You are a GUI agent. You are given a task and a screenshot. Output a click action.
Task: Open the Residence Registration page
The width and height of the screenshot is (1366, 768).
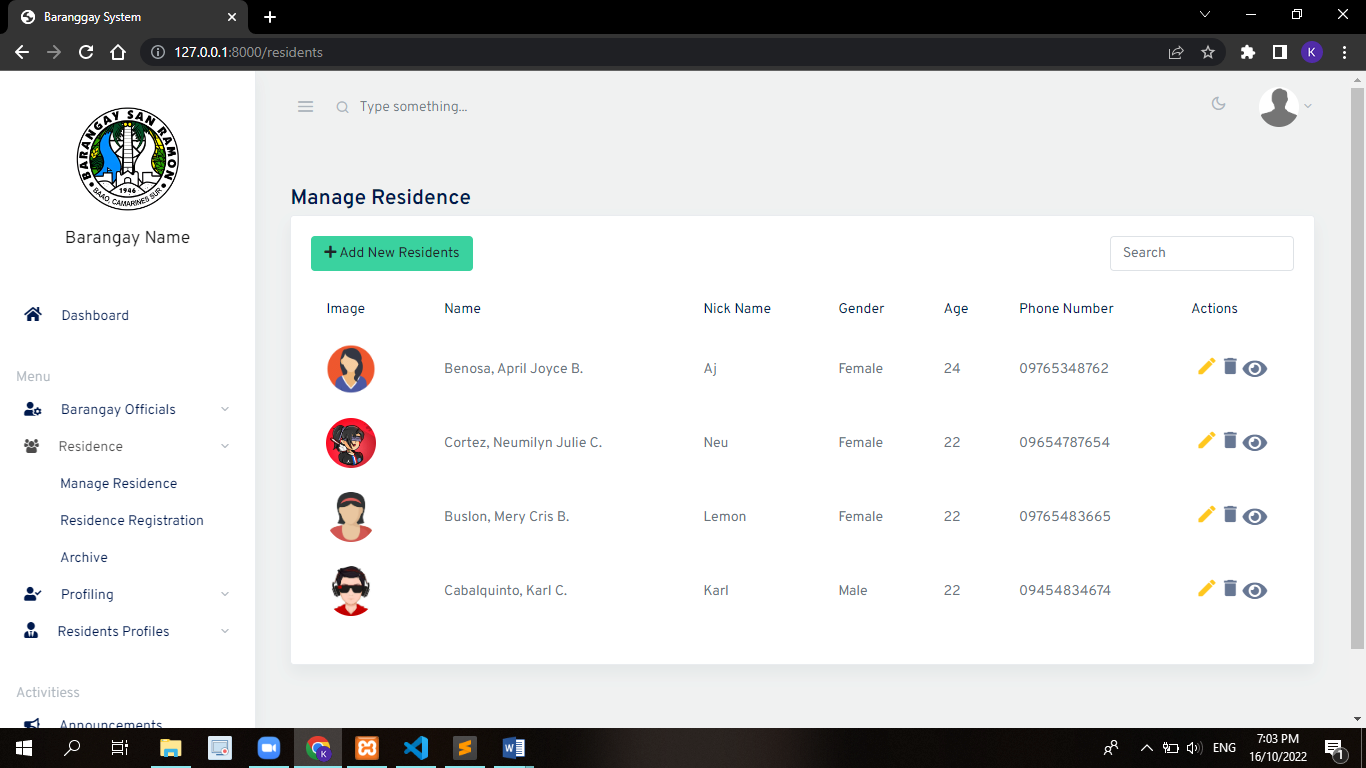(131, 520)
